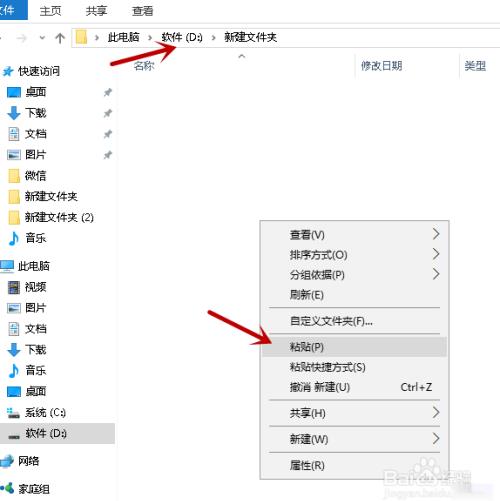Choose 自定义文件夹(F)... menu entry
This screenshot has width=500, height=501.
(354, 321)
